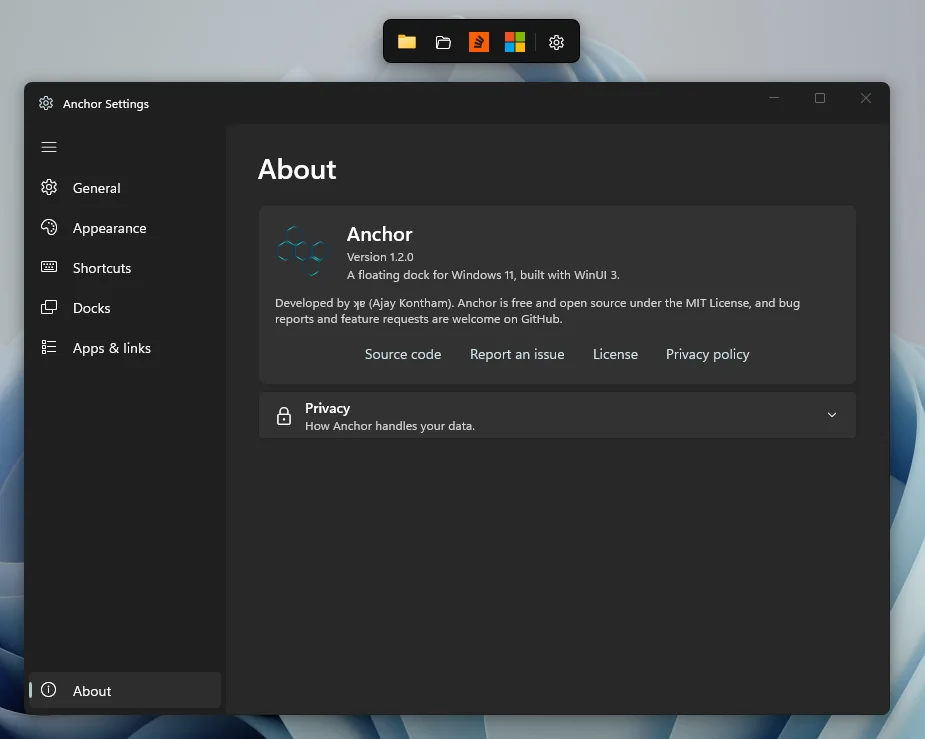Click the "Version 1.2.0" text
925x739 pixels.
click(380, 257)
